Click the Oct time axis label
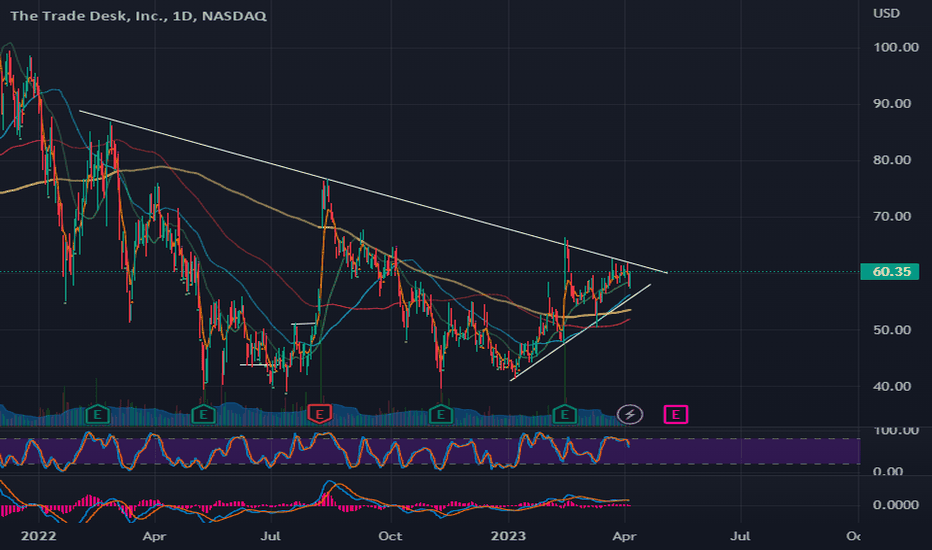The height and width of the screenshot is (550, 932). click(390, 536)
